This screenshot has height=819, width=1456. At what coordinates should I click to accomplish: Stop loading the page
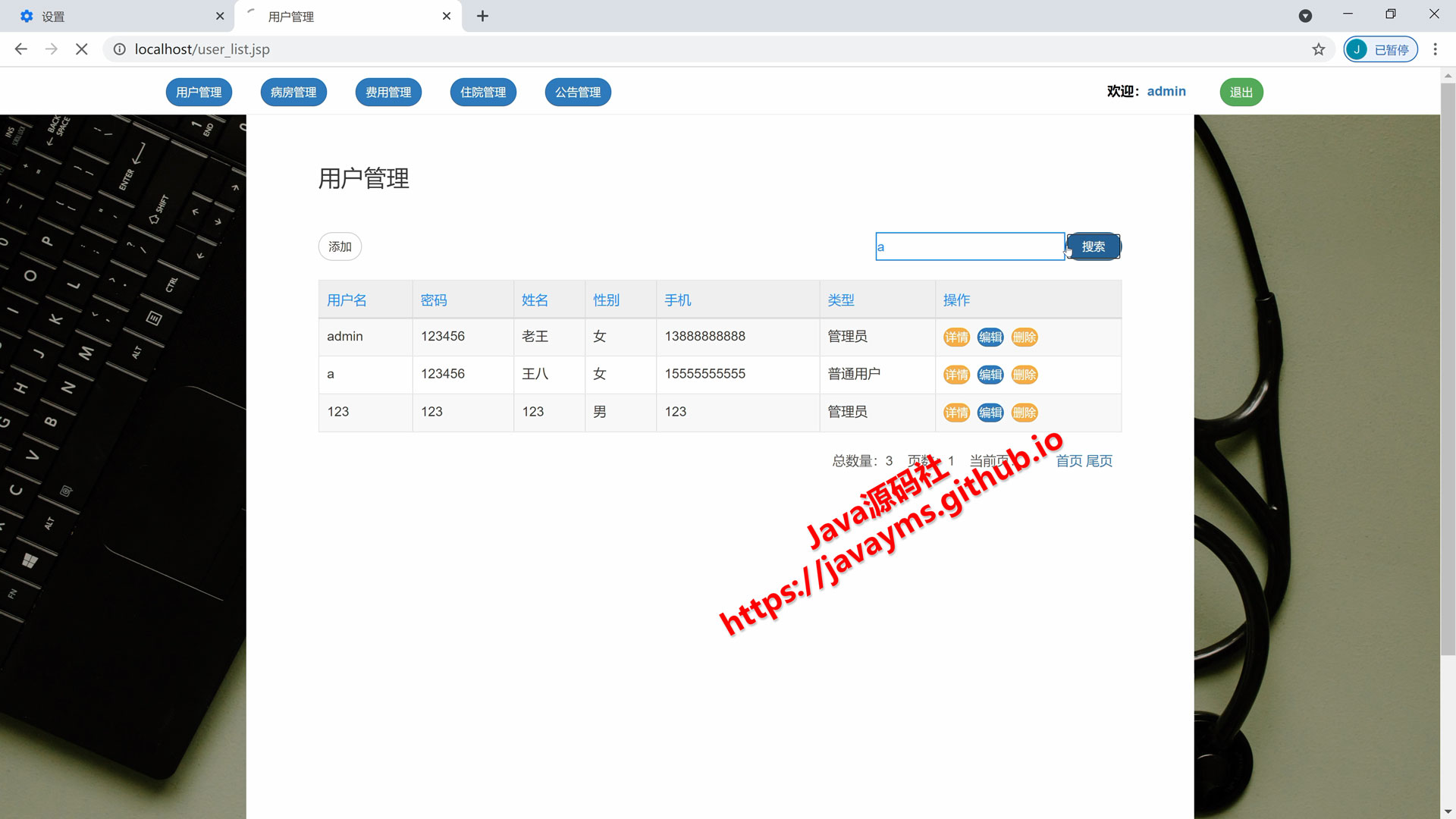coord(82,49)
